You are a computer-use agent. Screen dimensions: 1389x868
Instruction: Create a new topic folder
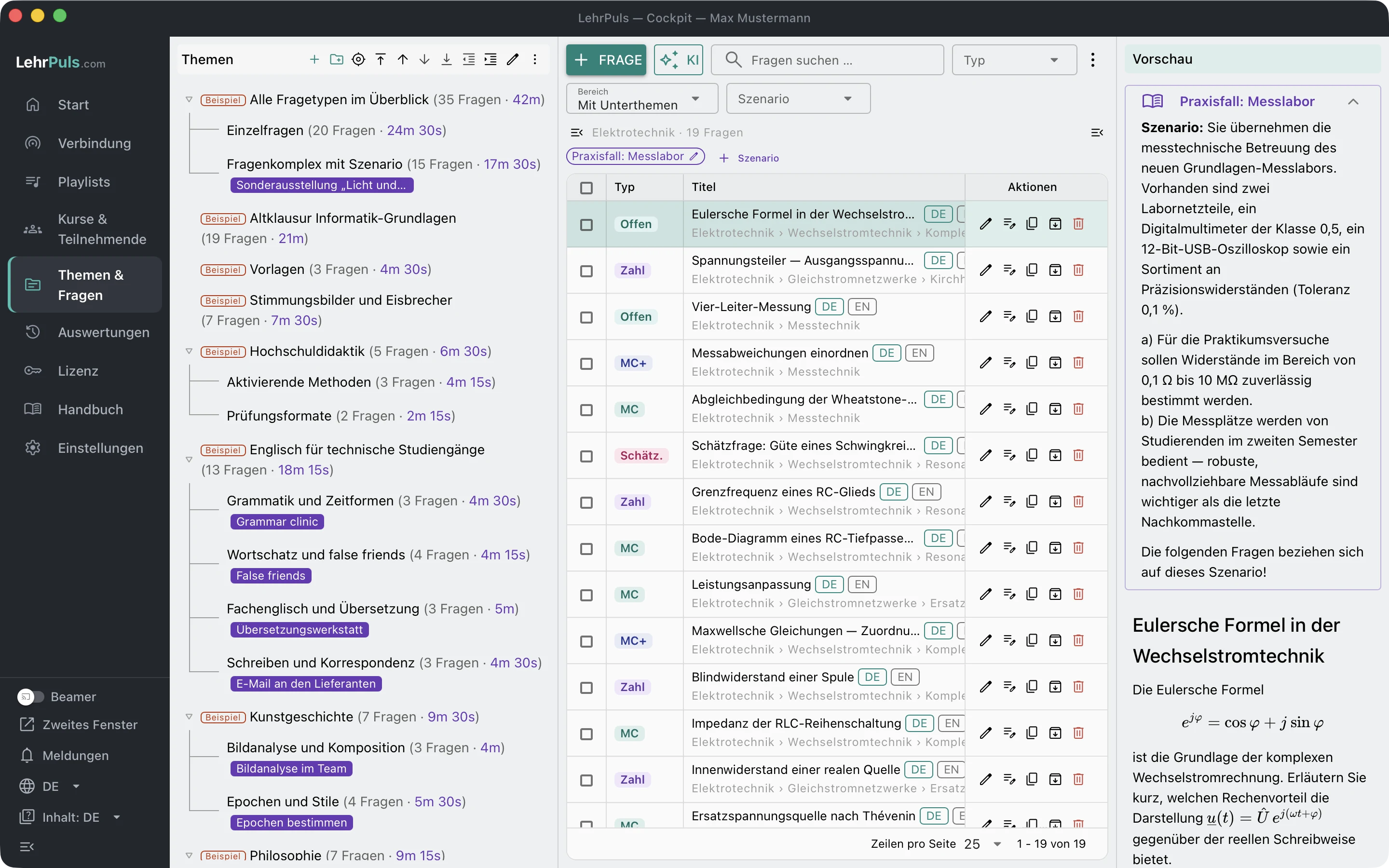coord(336,60)
